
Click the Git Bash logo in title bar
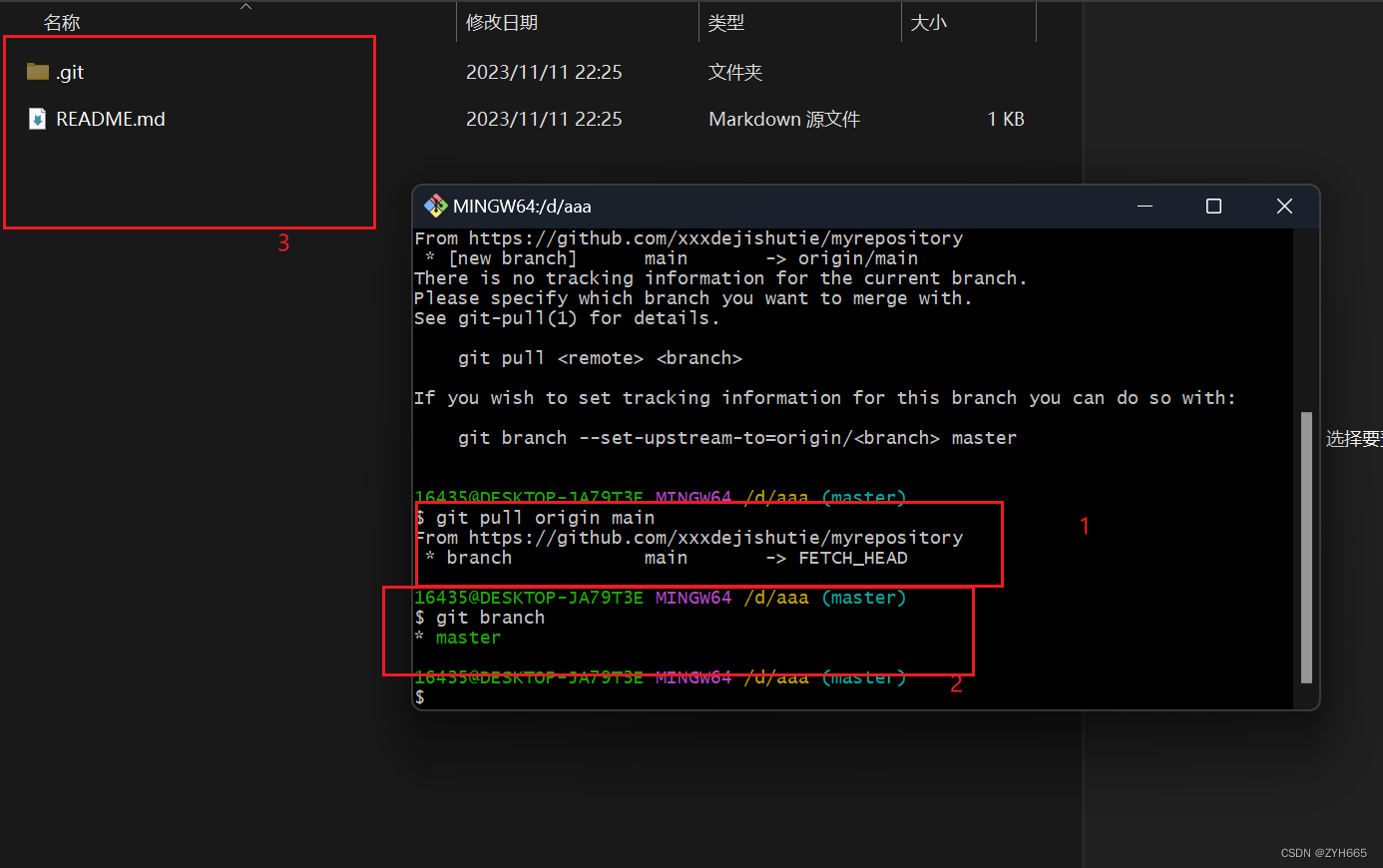(x=435, y=206)
